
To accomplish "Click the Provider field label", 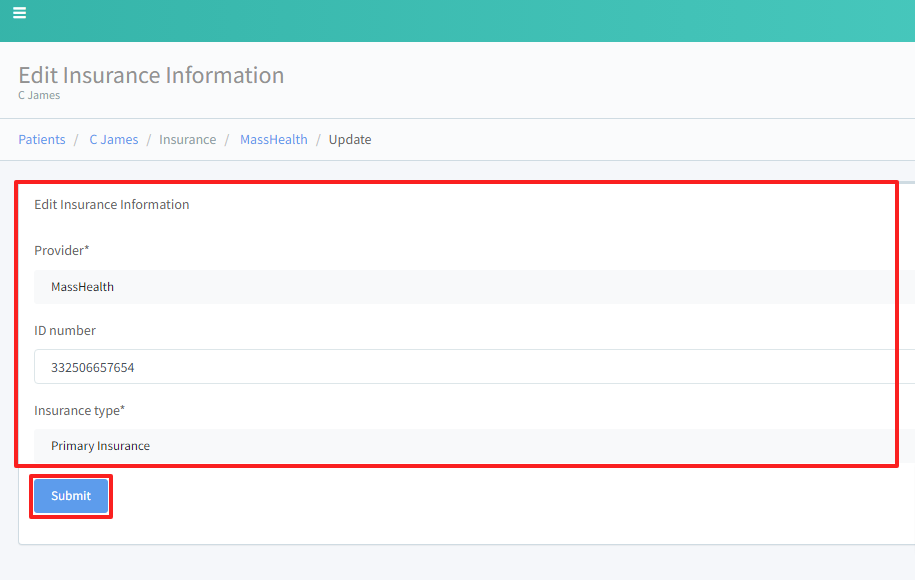I will pos(62,250).
